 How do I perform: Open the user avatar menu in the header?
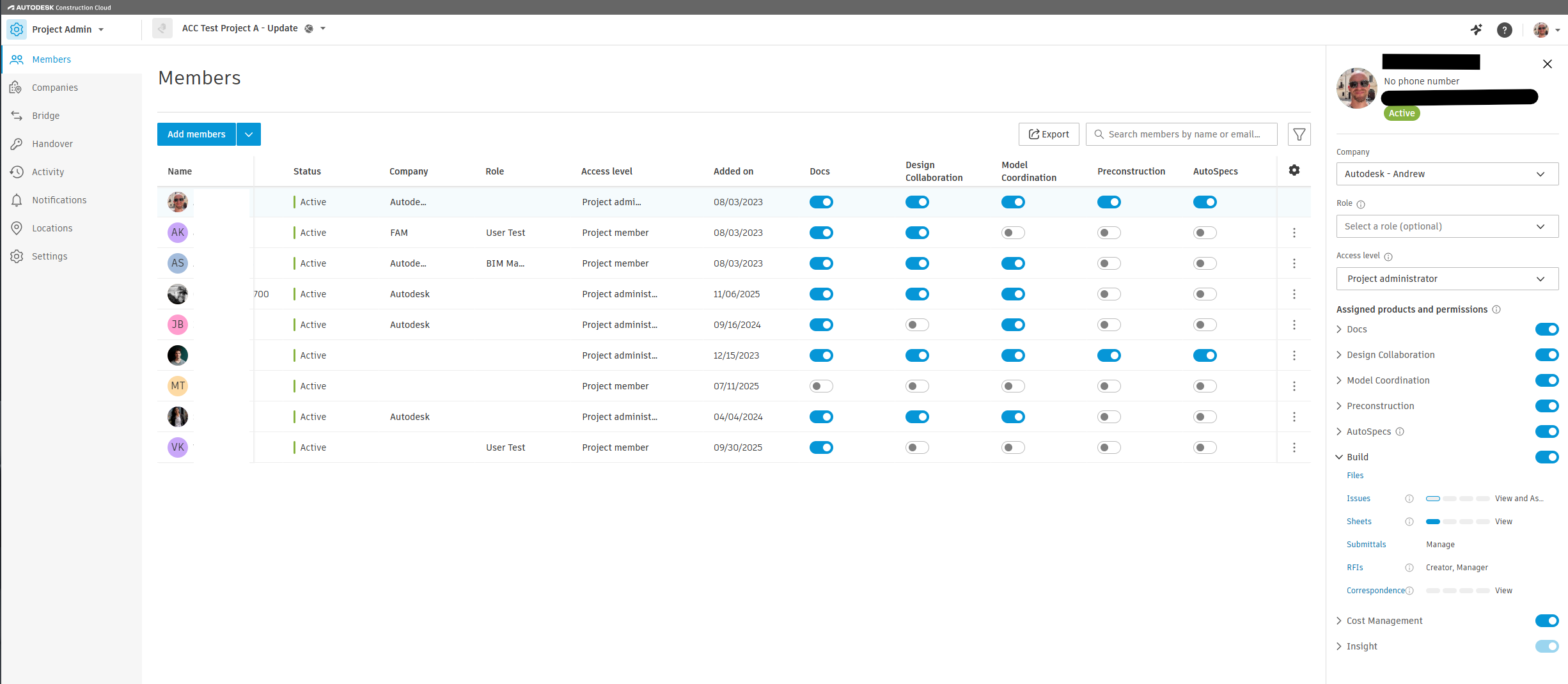pyautogui.click(x=1546, y=29)
